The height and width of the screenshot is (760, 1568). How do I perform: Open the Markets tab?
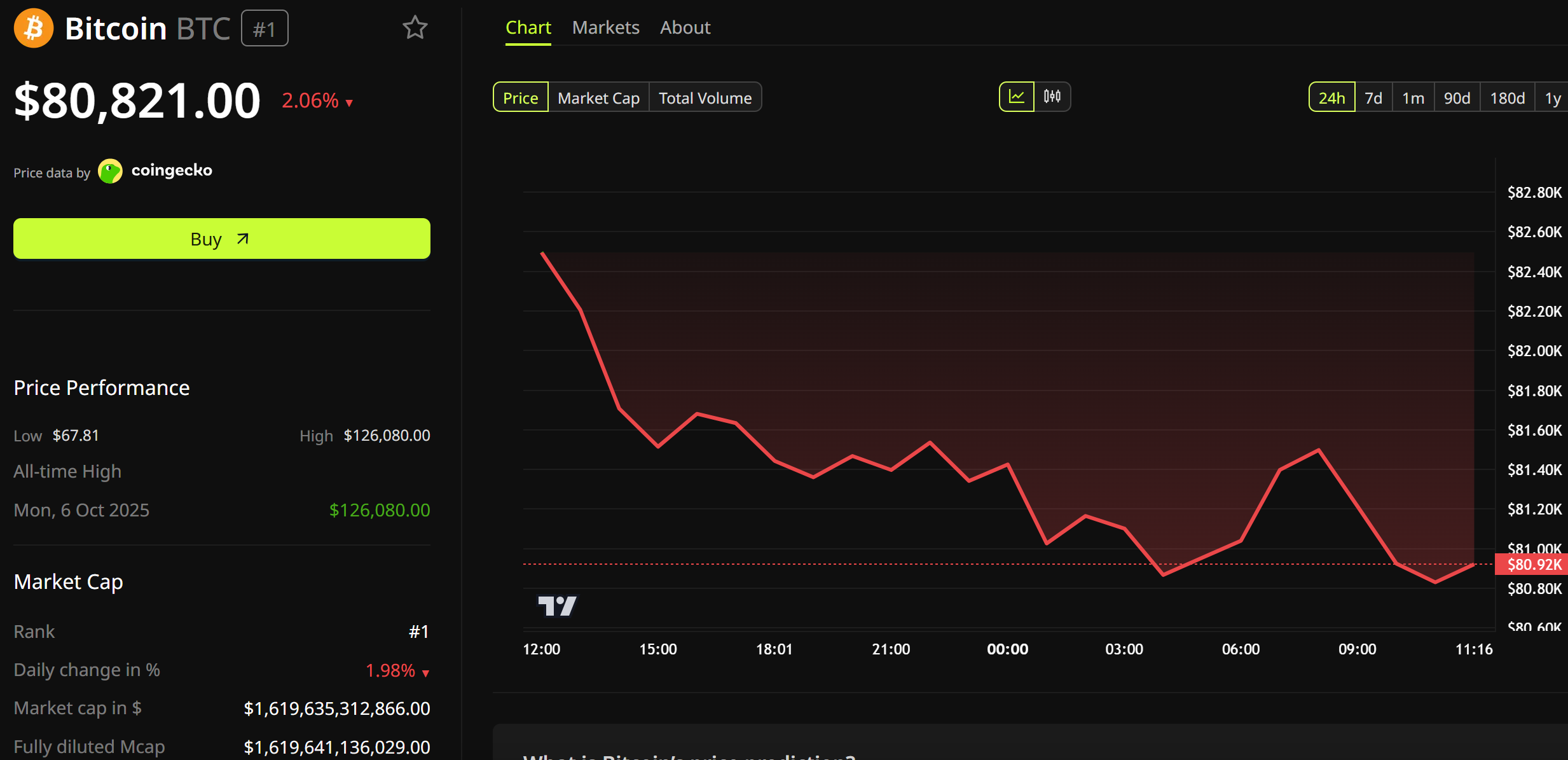pos(605,28)
